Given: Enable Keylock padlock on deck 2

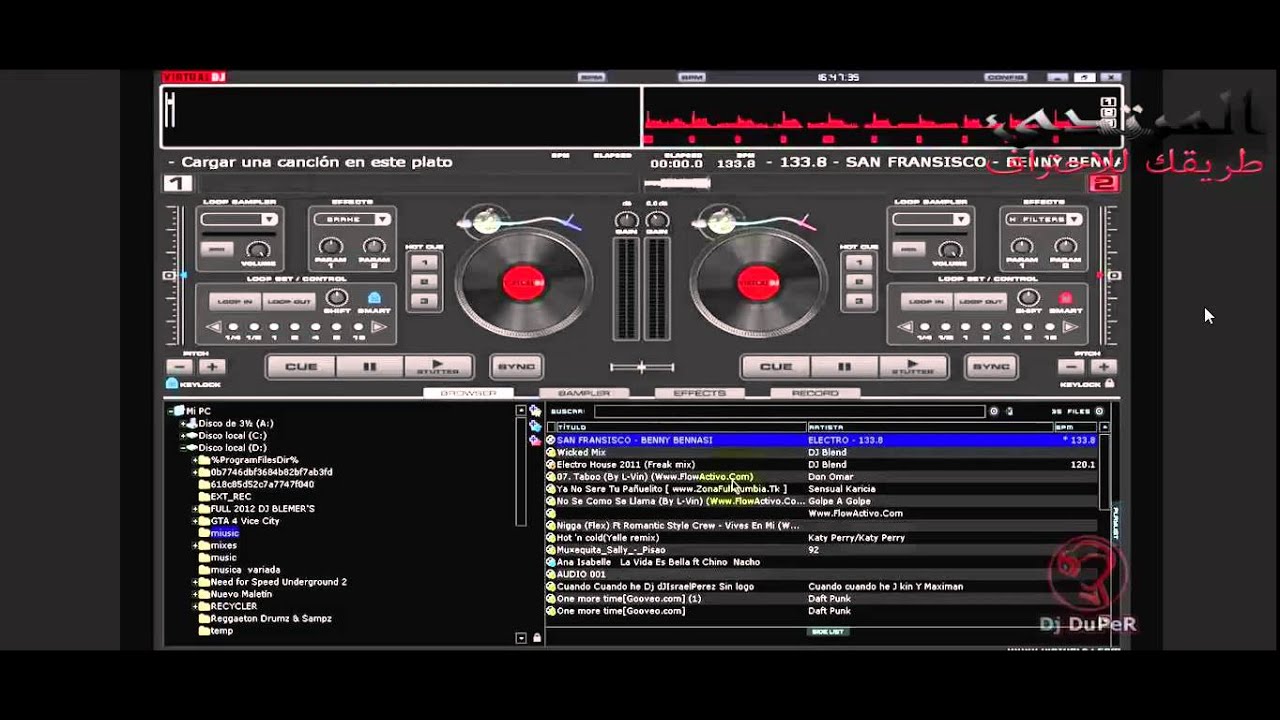Looking at the screenshot, I should 1109,383.
